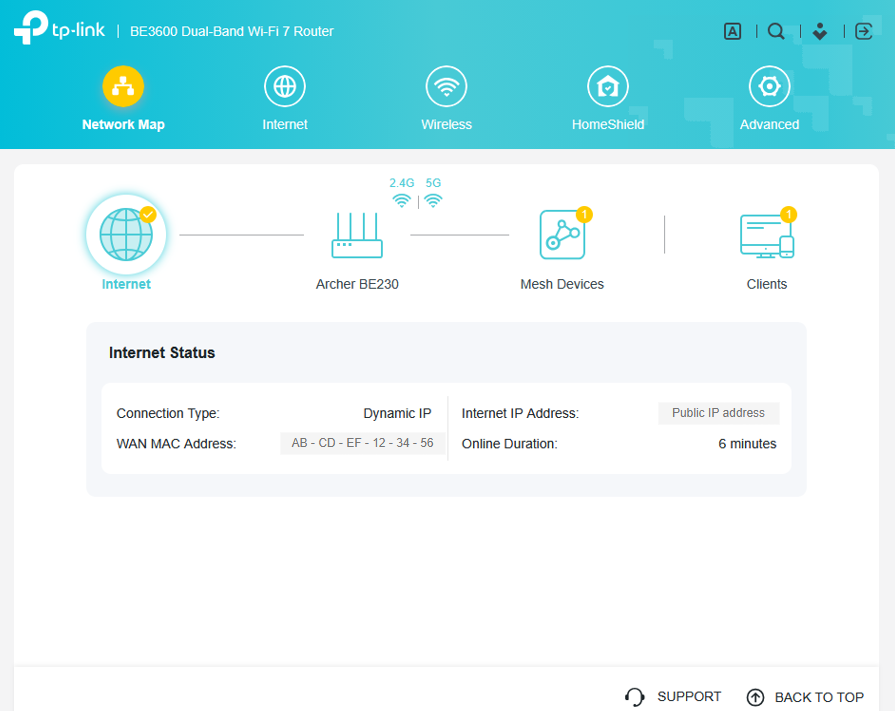Click the Support headset icon
The image size is (895, 711).
point(634,697)
